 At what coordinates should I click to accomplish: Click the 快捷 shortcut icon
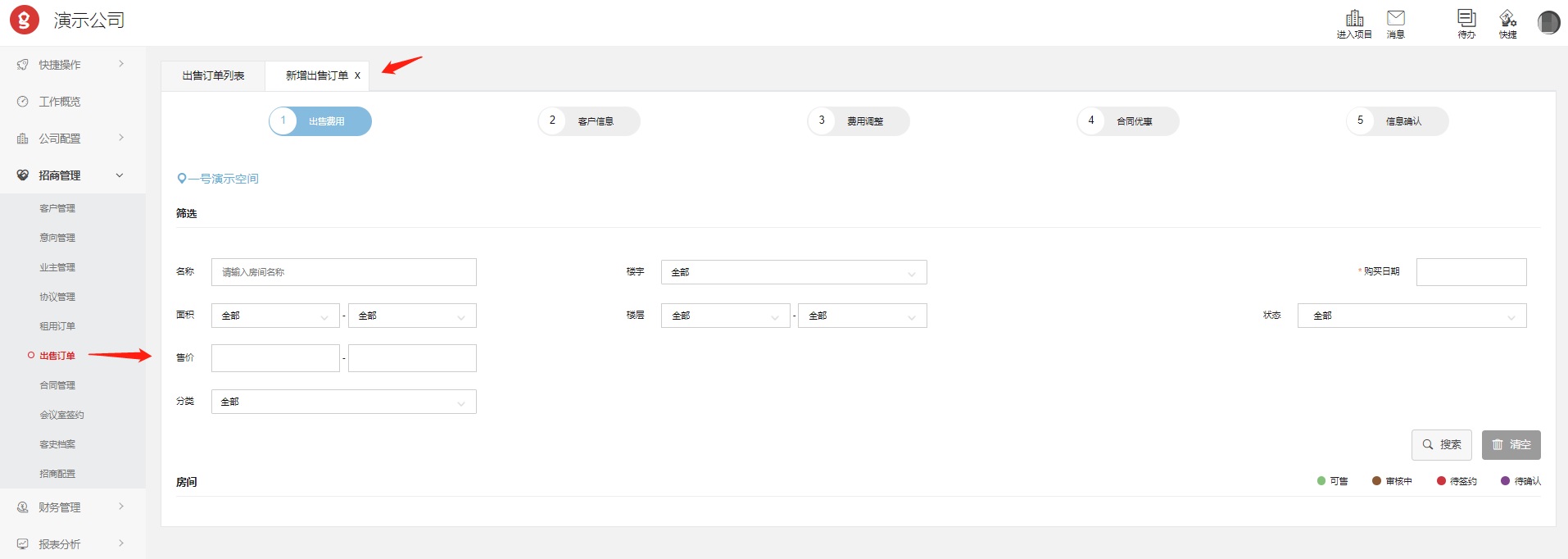click(1507, 19)
